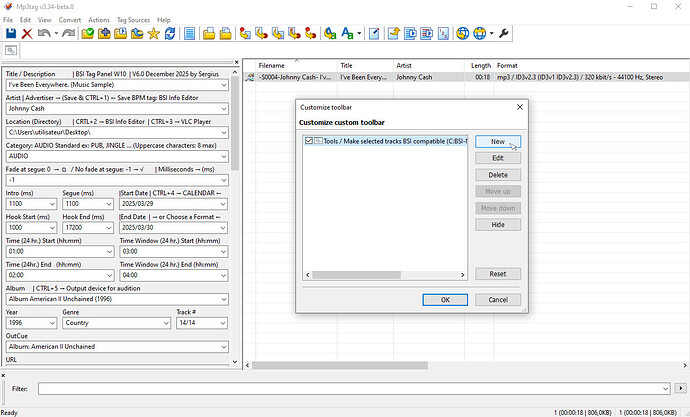Open the Title / Description dropdown

pyautogui.click(x=224, y=85)
